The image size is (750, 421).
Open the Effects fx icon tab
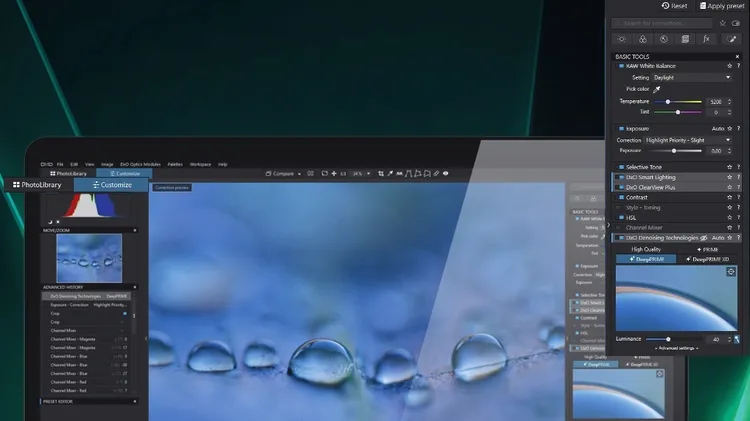pos(706,39)
